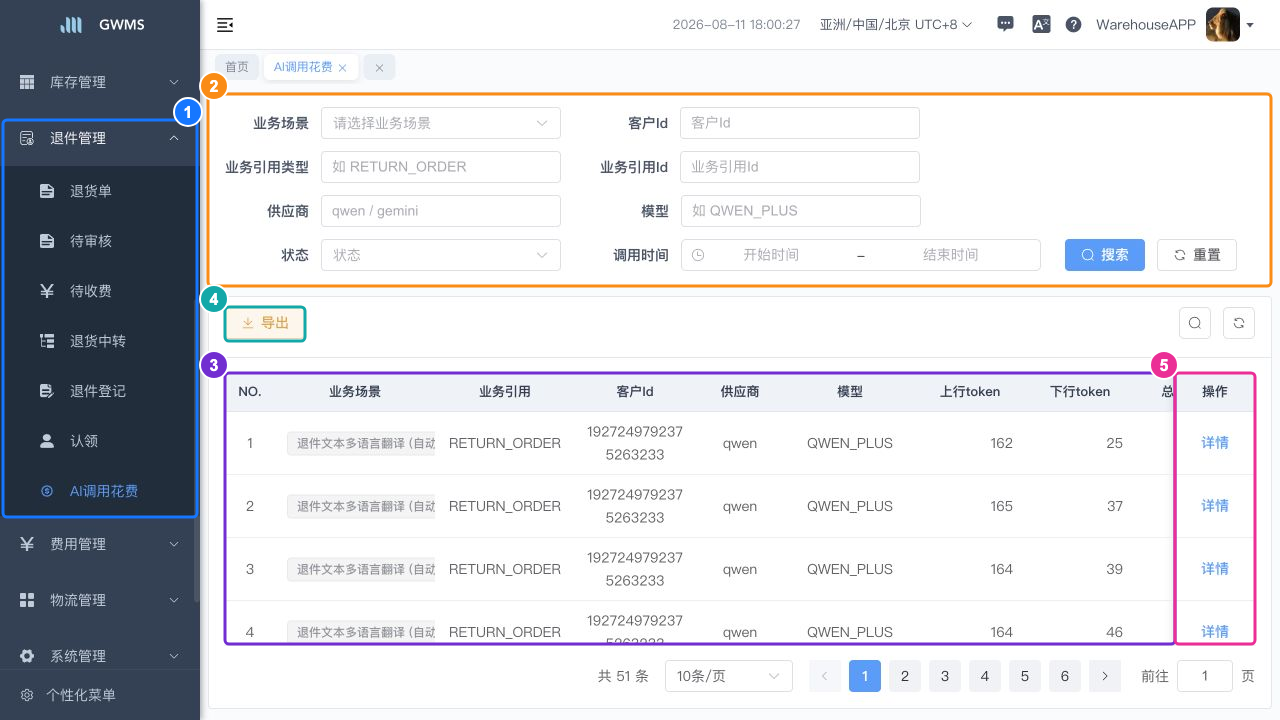This screenshot has width=1280, height=720.
Task: Click the 162 token value
Action: point(1001,443)
